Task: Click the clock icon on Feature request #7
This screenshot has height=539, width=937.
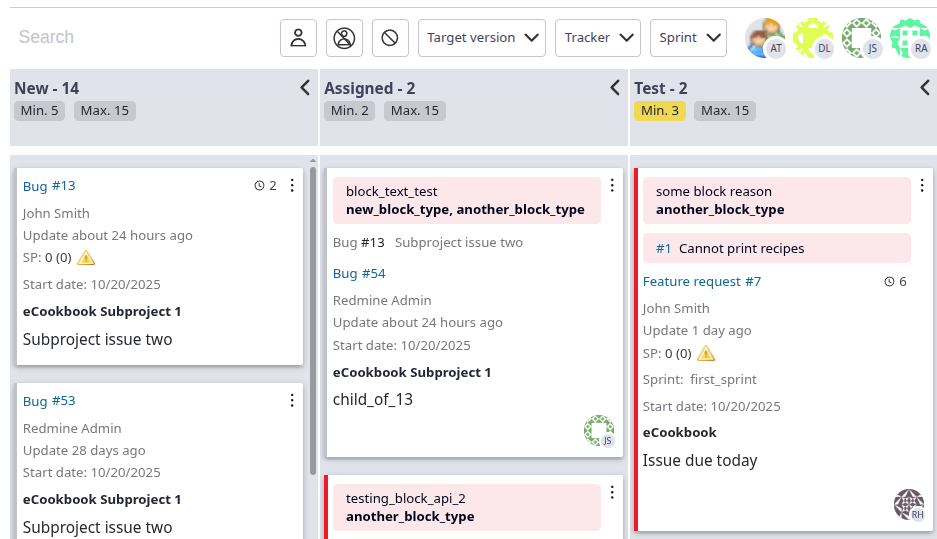Action: coord(890,282)
